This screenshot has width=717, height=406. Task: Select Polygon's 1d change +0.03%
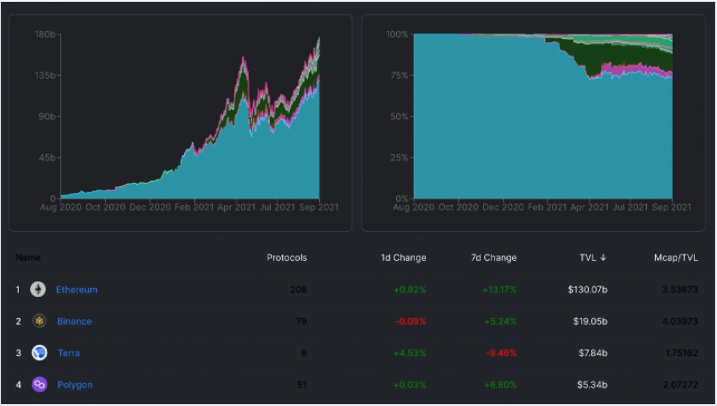coord(410,385)
